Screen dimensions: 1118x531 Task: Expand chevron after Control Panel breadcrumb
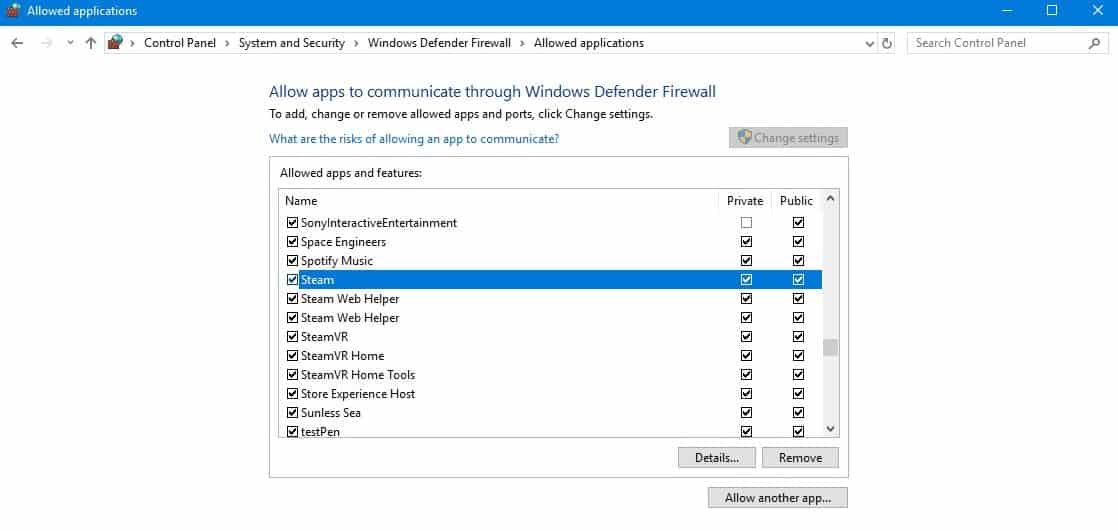227,43
